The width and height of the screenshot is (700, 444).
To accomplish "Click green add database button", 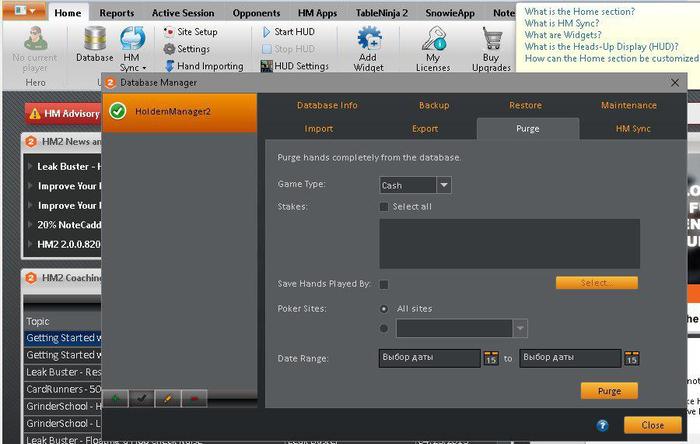I will pyautogui.click(x=116, y=398).
